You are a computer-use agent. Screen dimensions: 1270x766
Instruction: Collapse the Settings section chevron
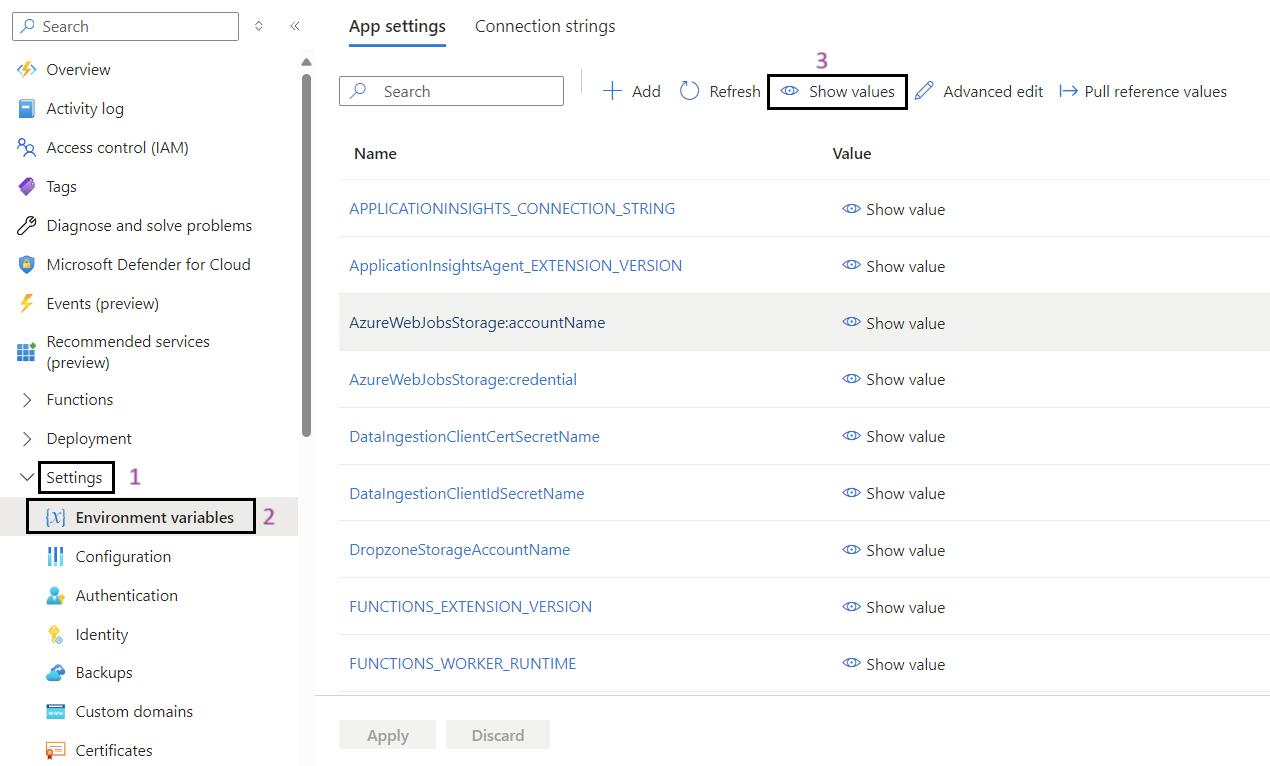[27, 478]
